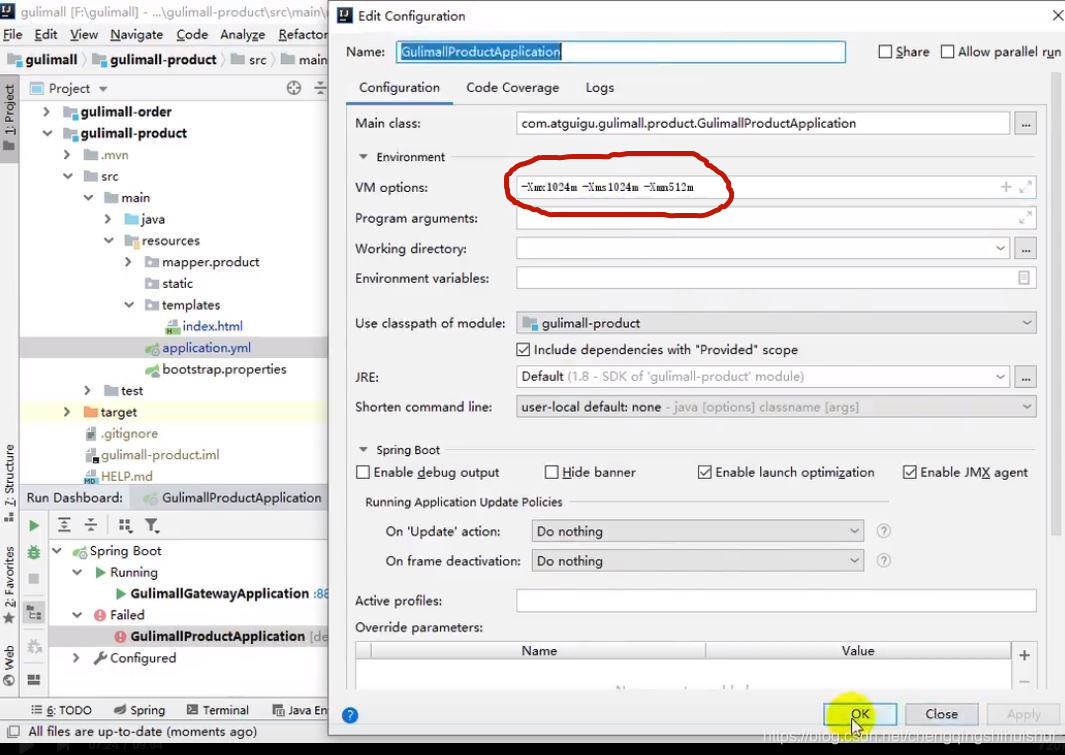Screen dimensions: 1065x755
Task: Click the help icon beside frame deactivation dropdown
Action: coord(883,561)
